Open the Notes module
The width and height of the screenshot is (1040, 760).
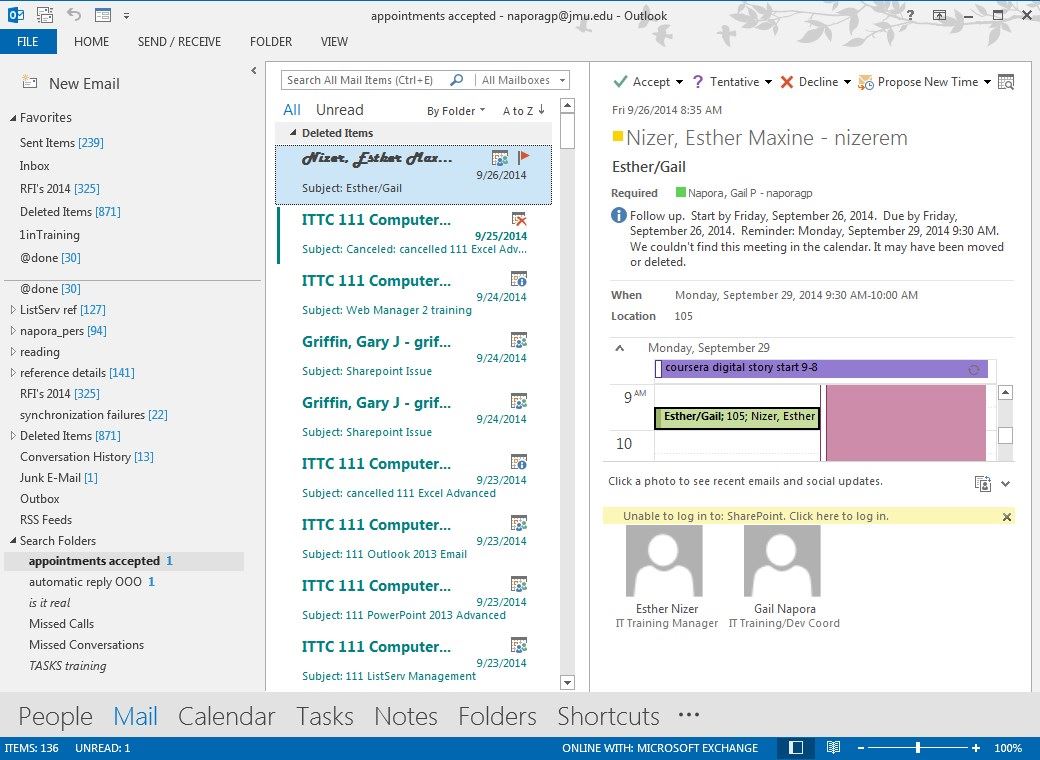(405, 716)
